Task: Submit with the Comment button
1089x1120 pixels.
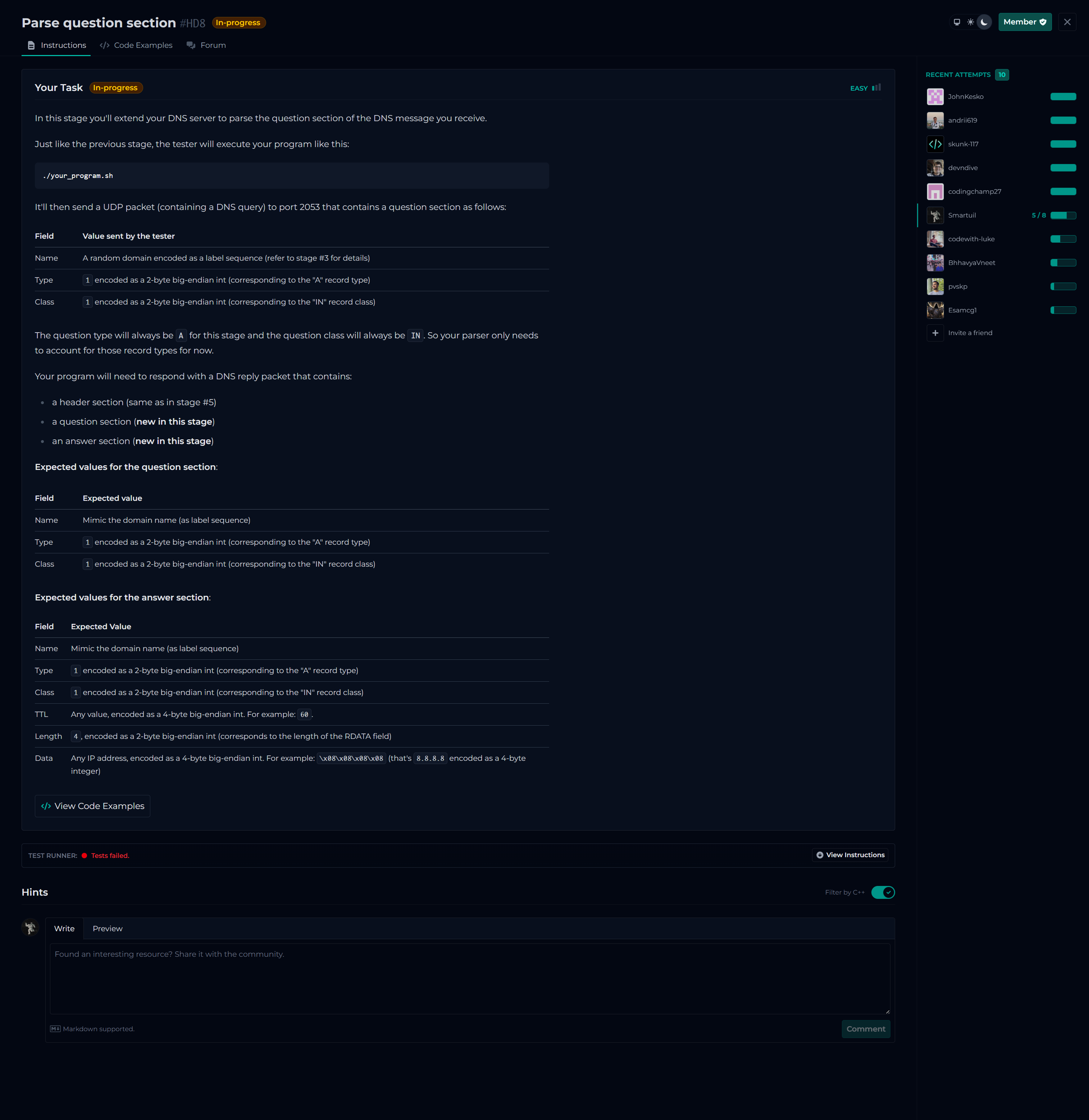Action: (x=865, y=1029)
